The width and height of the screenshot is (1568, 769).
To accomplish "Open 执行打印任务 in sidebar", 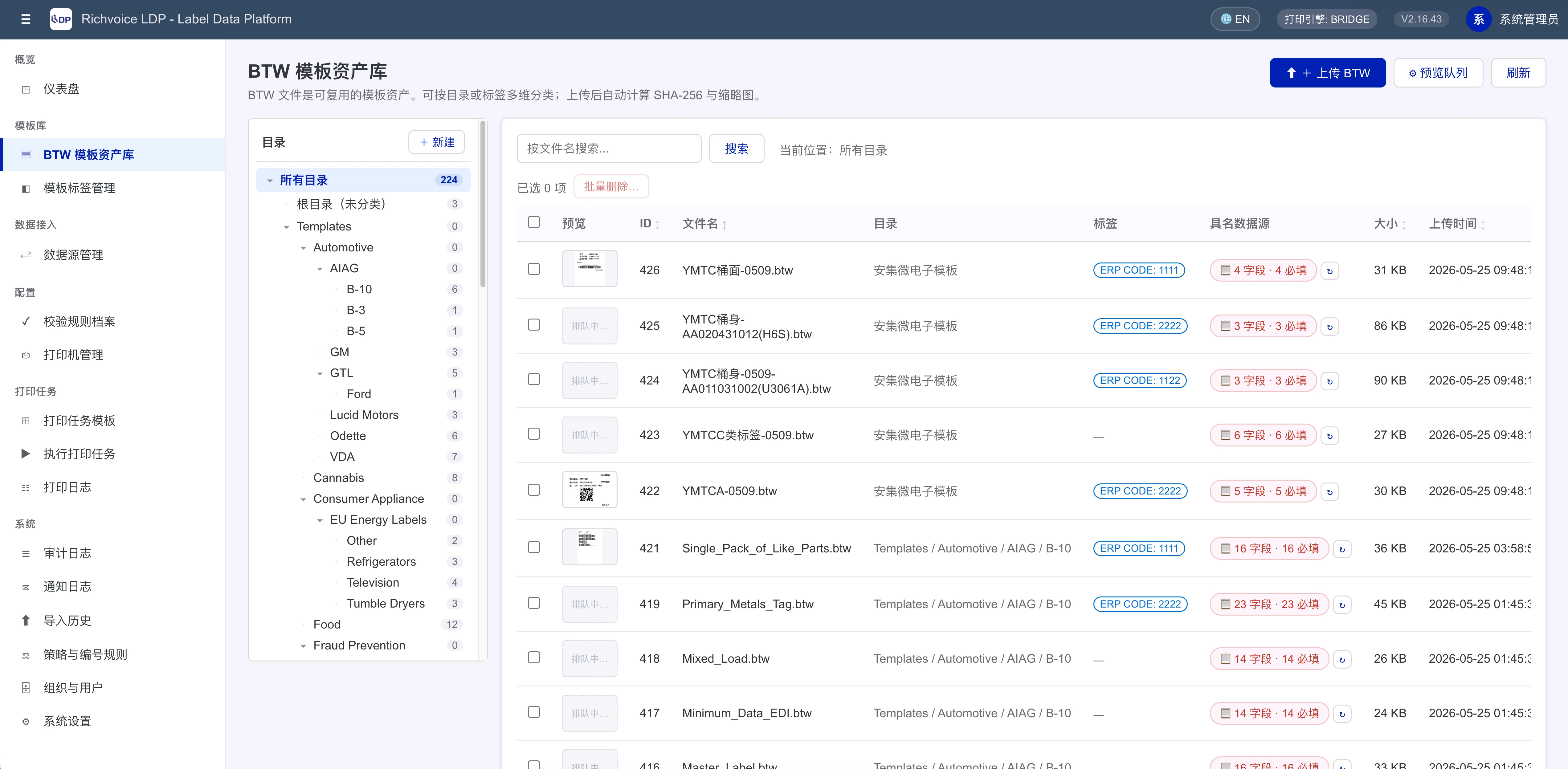I will pyautogui.click(x=113, y=454).
